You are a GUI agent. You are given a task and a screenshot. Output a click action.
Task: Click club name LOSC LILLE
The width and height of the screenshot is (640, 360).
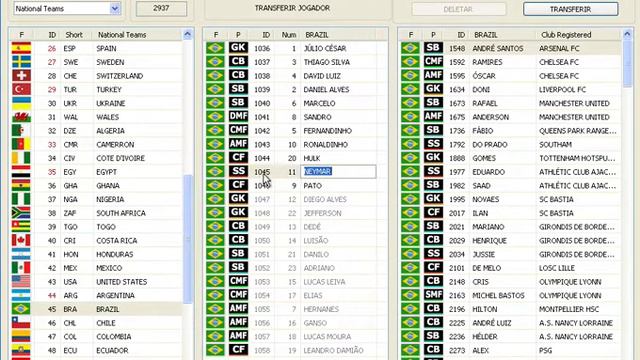(x=557, y=268)
